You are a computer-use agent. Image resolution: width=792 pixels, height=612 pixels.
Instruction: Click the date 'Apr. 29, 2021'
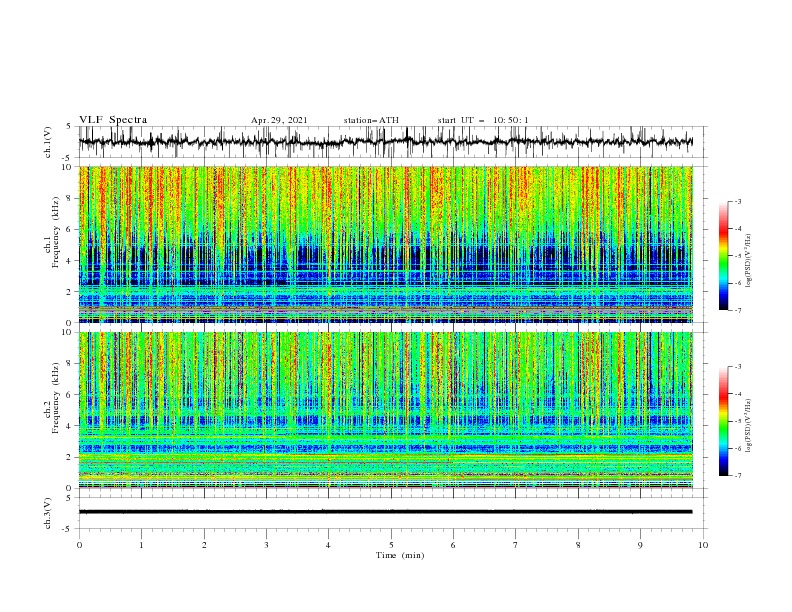tap(279, 120)
